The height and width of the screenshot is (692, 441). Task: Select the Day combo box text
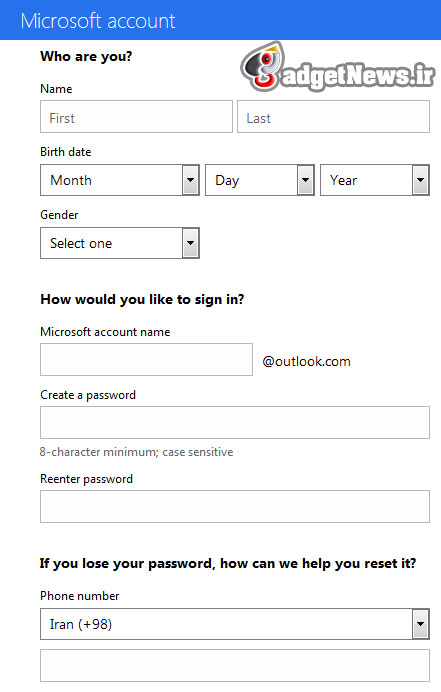pos(227,181)
